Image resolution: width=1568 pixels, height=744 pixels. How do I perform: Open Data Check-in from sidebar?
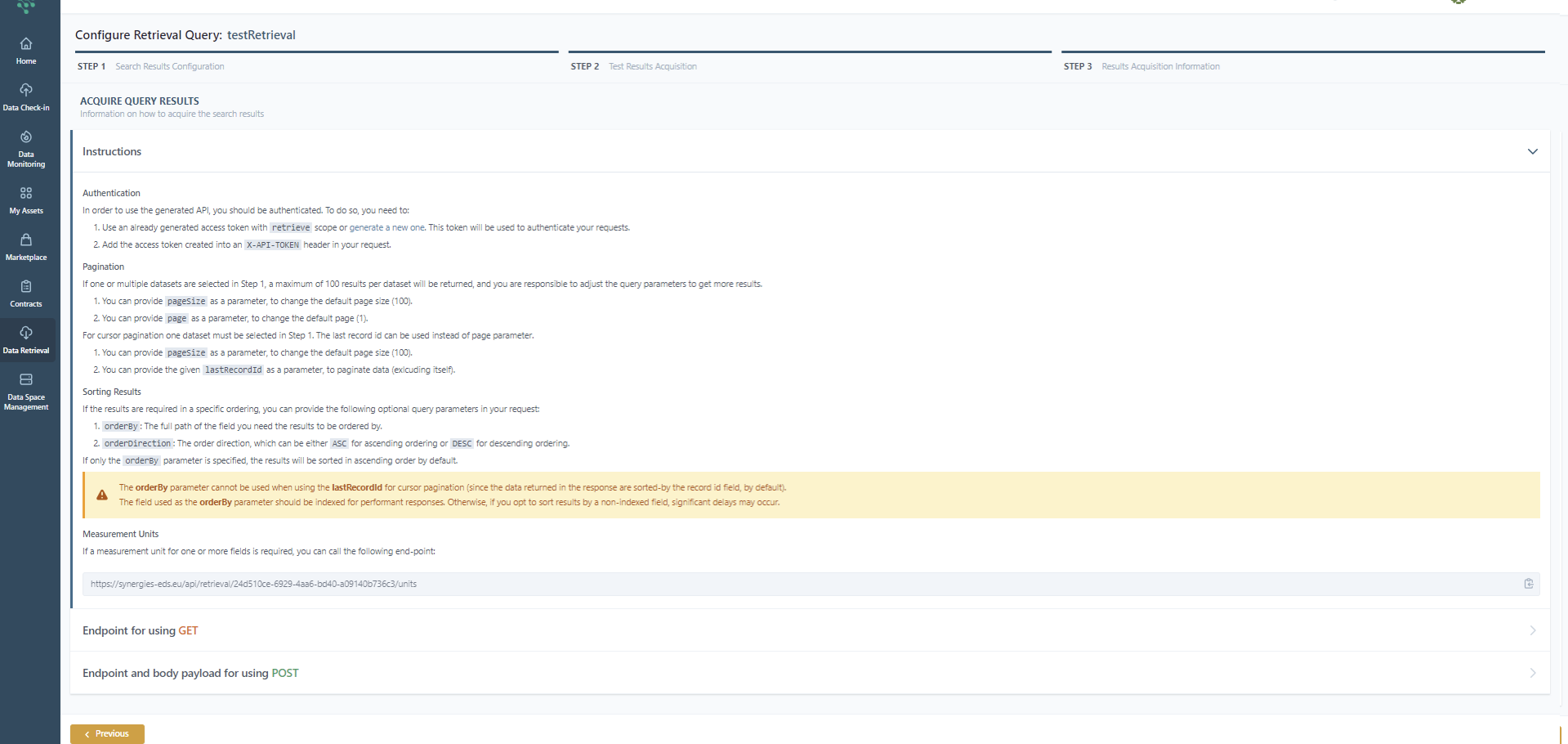tap(26, 96)
